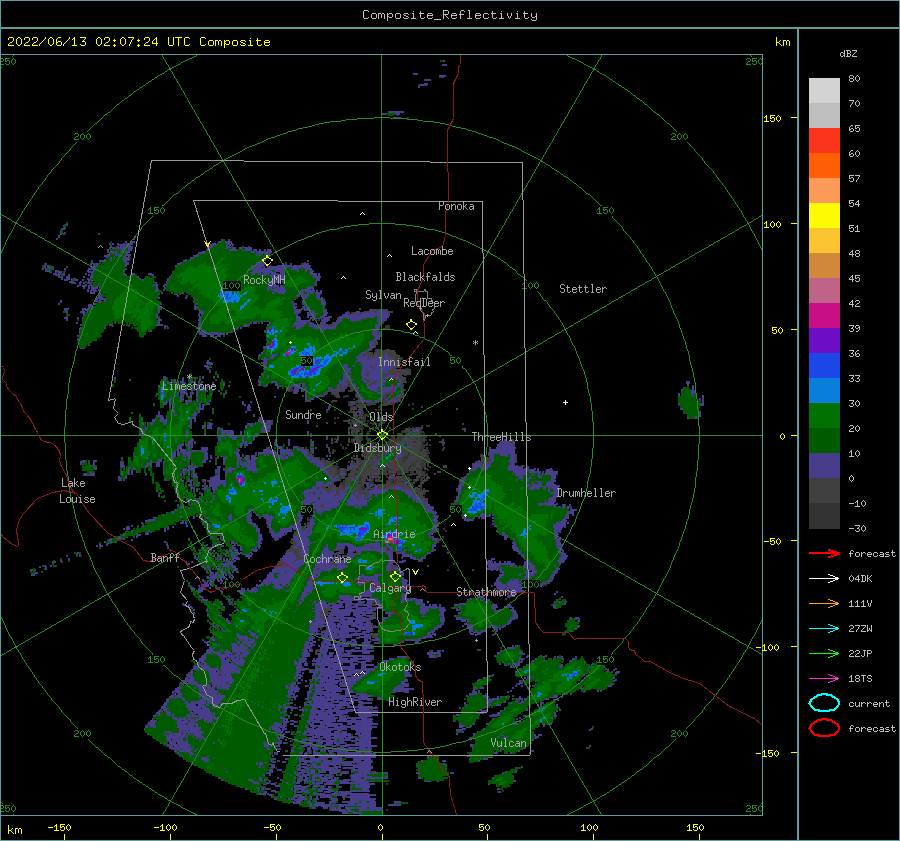Click the dBZ legend heading

click(848, 53)
